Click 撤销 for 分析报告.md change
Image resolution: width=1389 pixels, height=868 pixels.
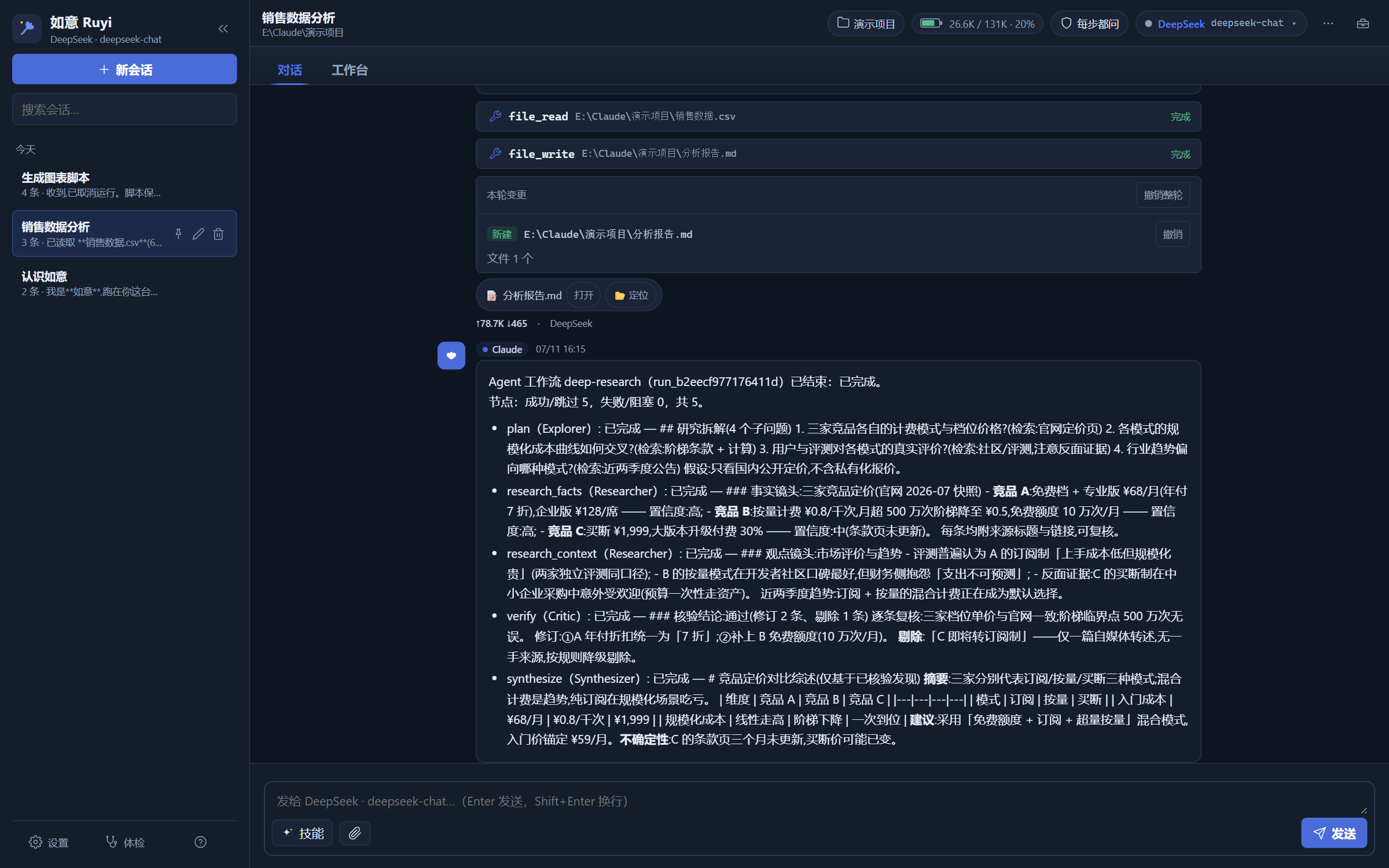tap(1173, 234)
